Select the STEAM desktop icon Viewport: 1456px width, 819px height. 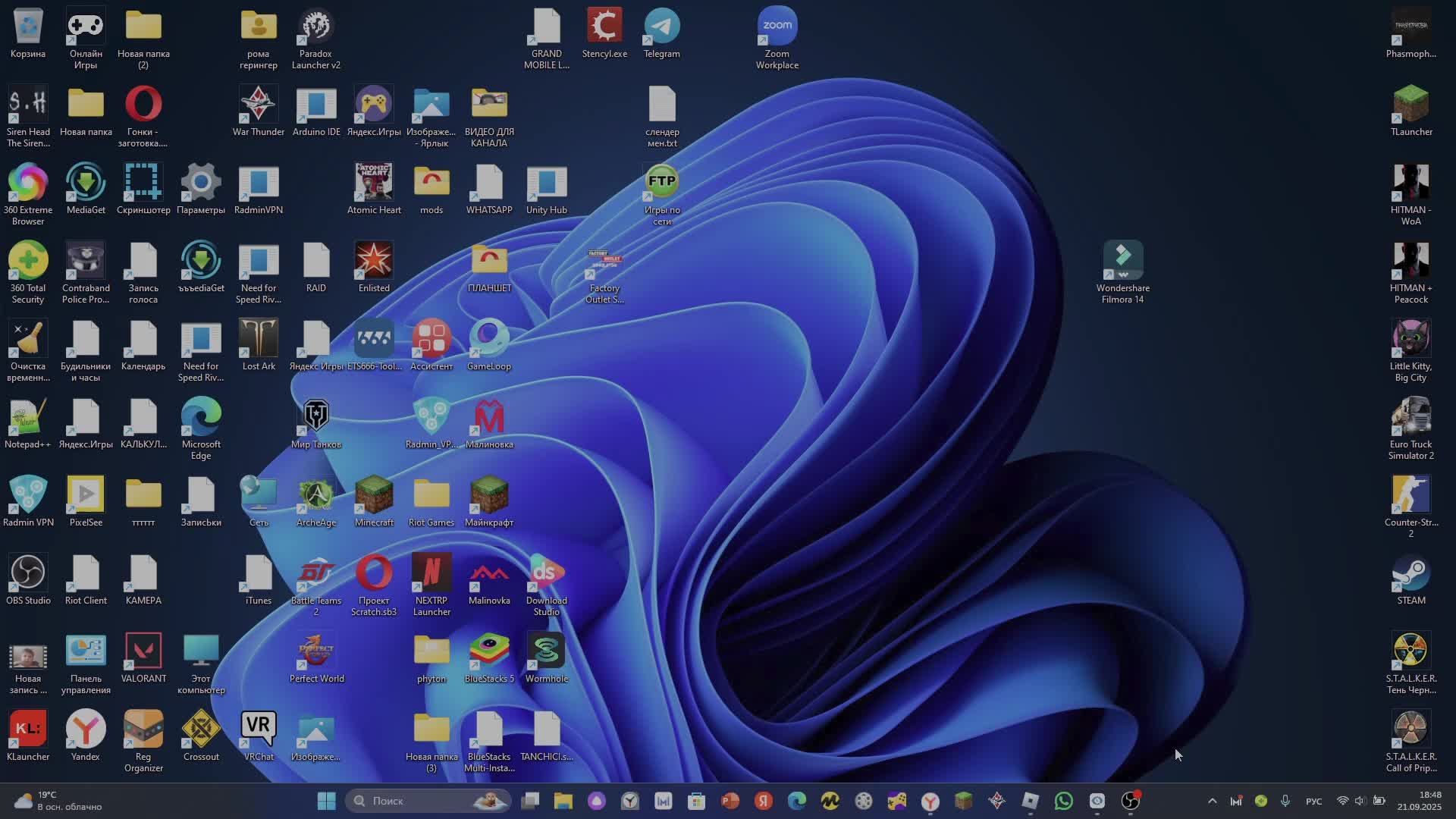1410,573
